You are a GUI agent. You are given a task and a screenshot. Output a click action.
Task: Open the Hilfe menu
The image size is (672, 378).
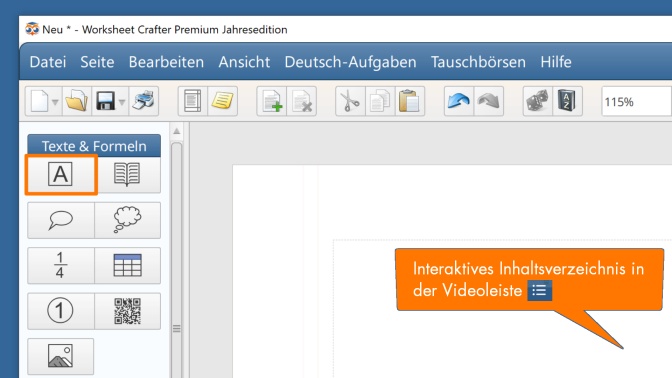point(556,62)
